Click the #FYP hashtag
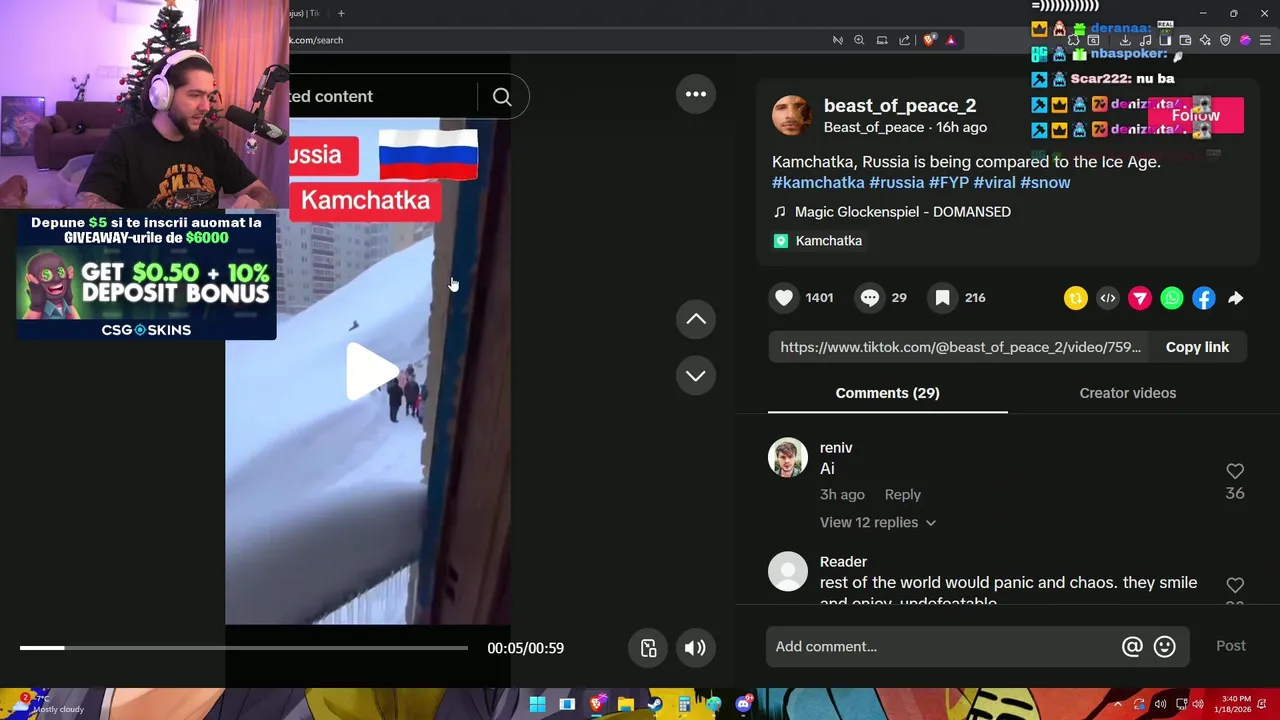This screenshot has width=1280, height=720. tap(948, 183)
